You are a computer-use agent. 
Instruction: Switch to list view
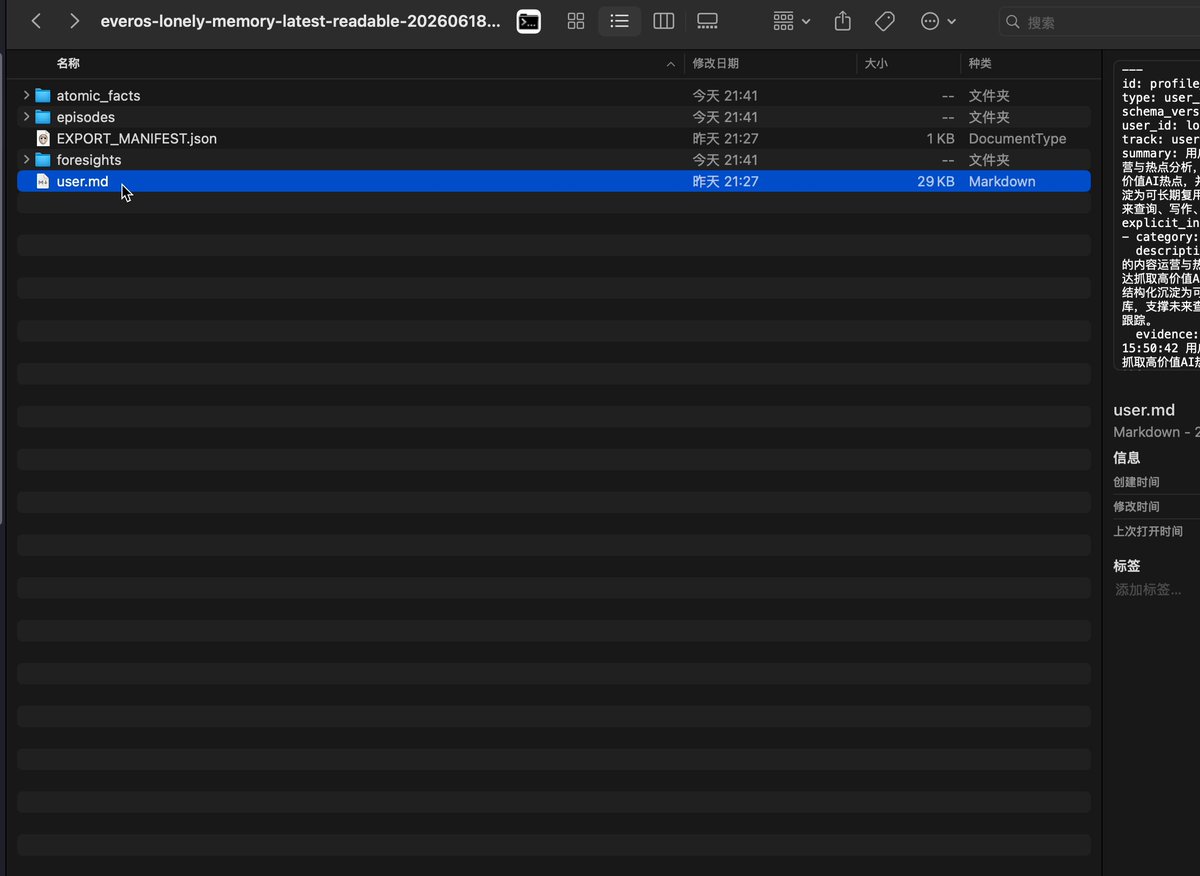[620, 21]
